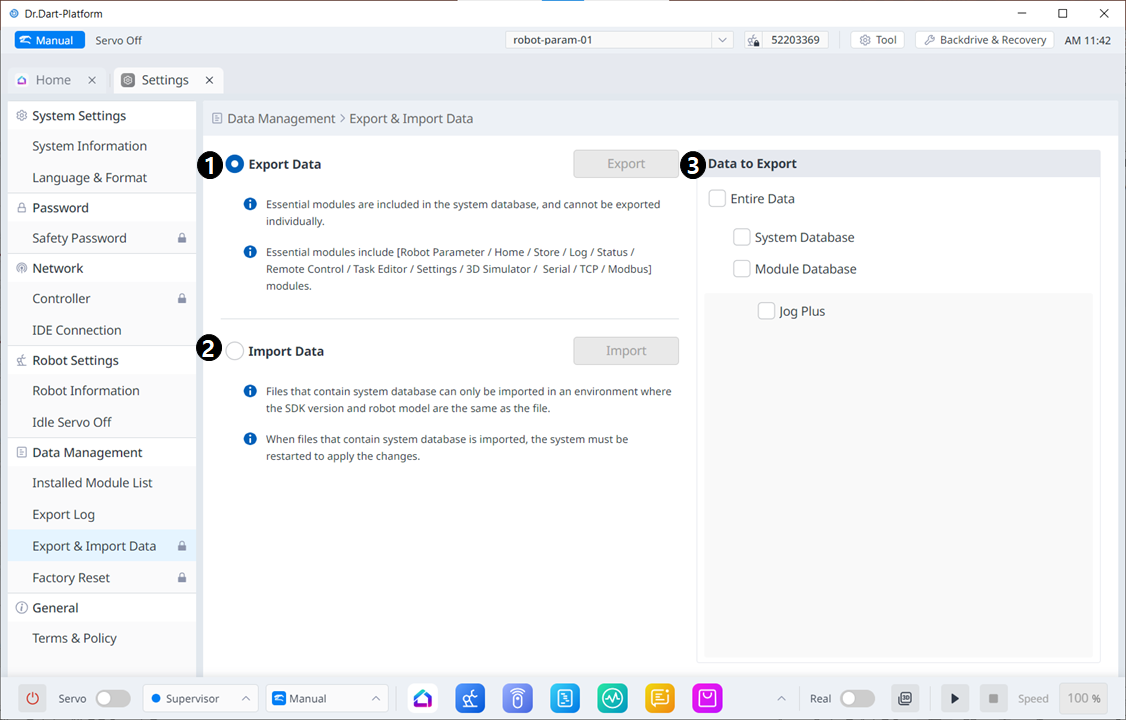Click the Speed 100 % control
This screenshot has height=720, width=1126.
click(1083, 698)
